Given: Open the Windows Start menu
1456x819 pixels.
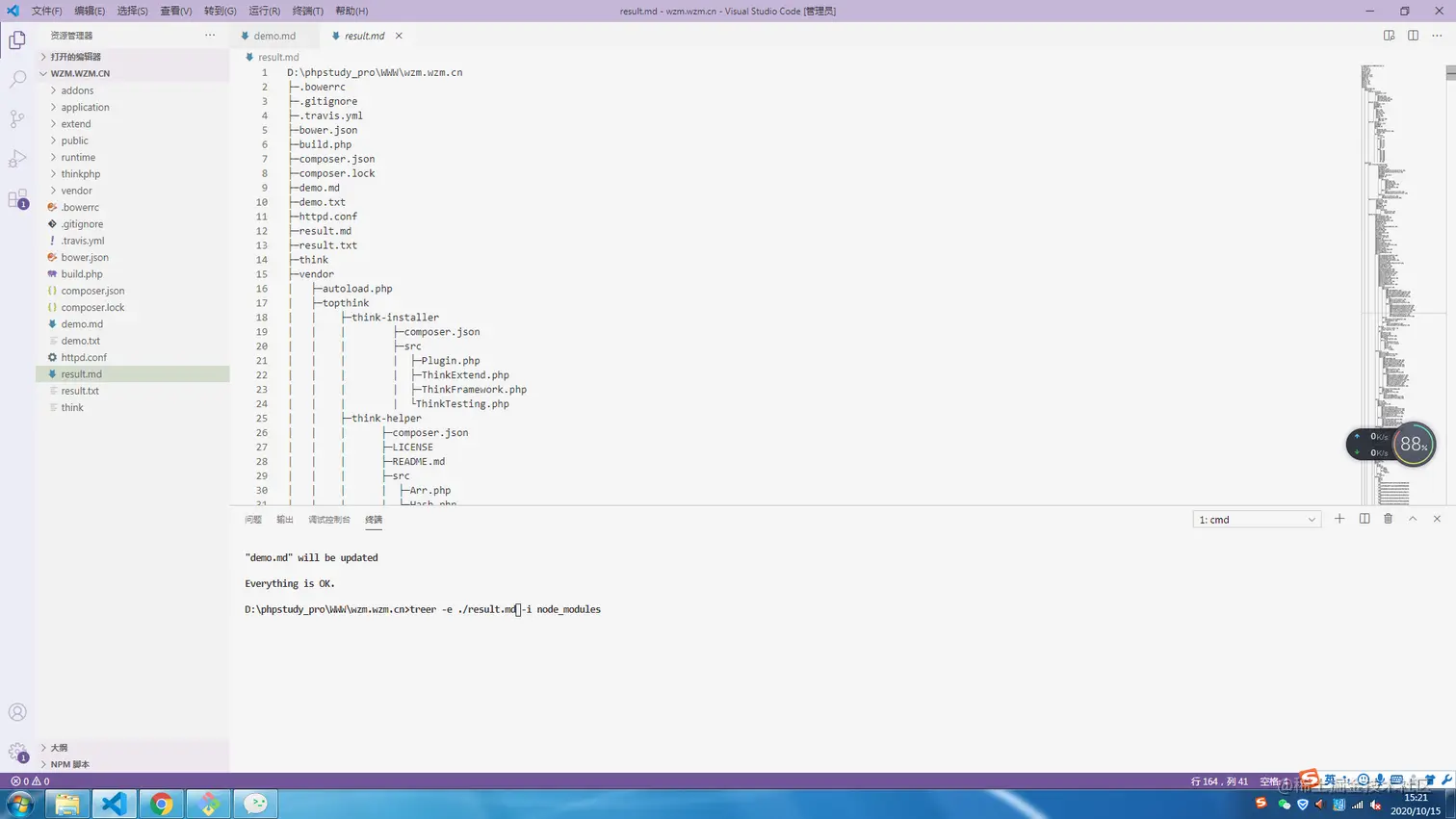Looking at the screenshot, I should pos(20,804).
